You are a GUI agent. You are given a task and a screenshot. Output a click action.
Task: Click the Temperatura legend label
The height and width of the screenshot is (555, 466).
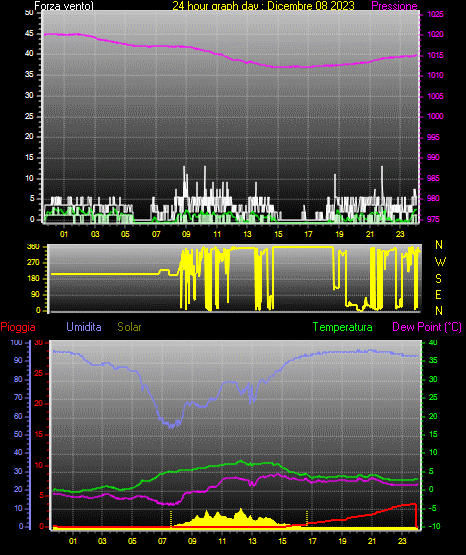(343, 327)
